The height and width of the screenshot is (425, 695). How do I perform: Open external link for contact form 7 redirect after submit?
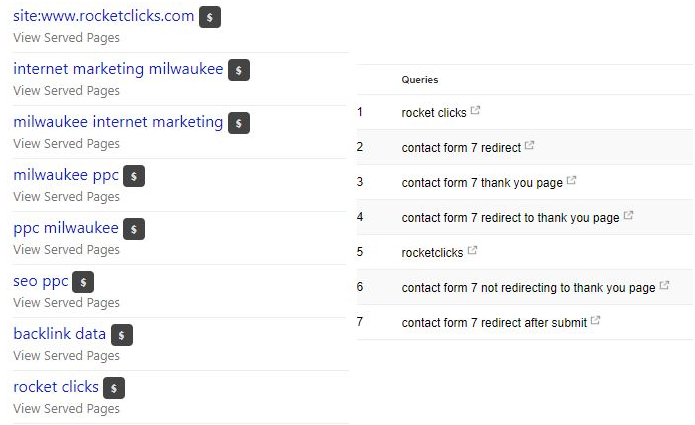point(595,320)
